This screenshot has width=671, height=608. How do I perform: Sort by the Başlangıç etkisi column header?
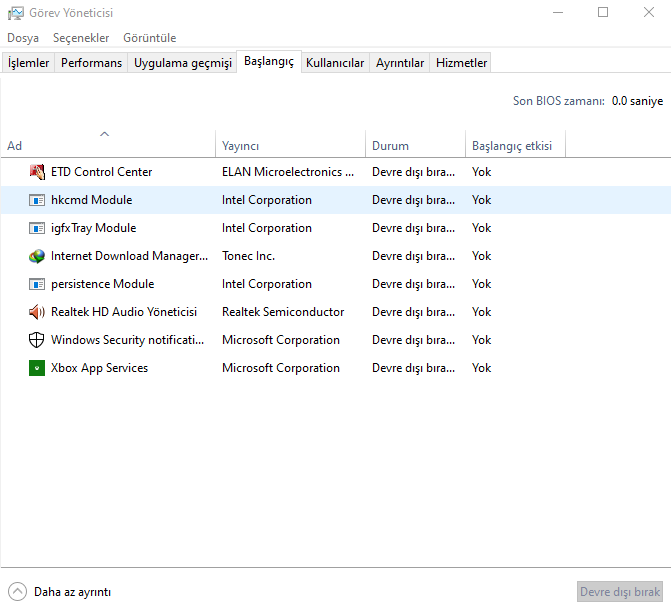(515, 144)
